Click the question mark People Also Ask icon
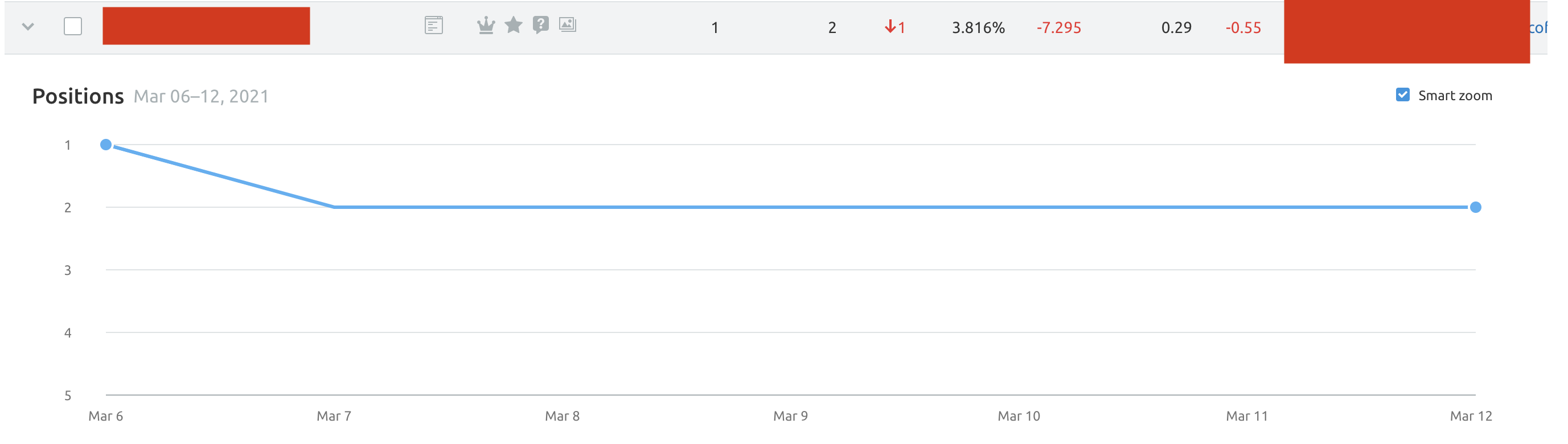 (540, 25)
